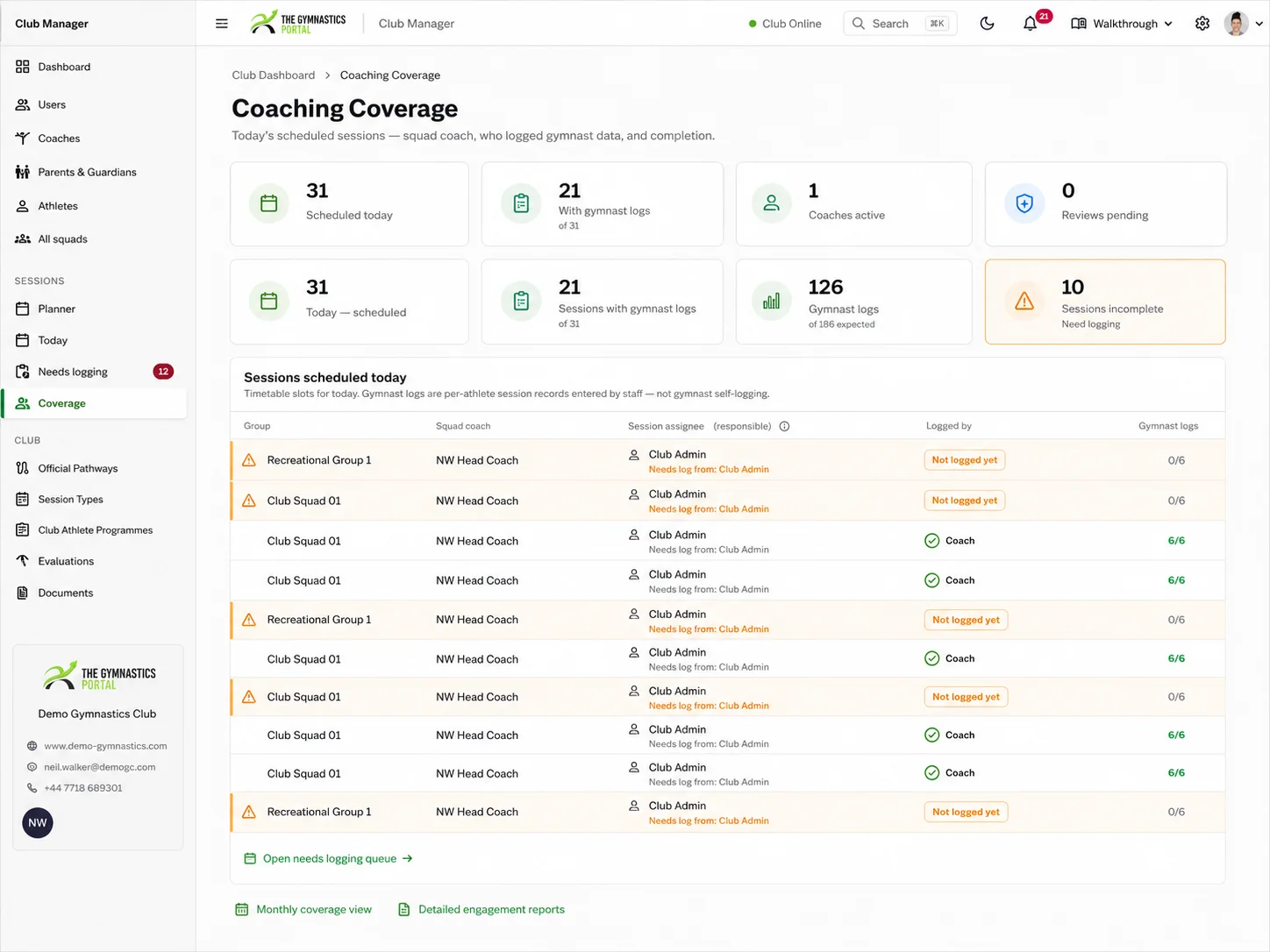This screenshot has height=952, width=1270.
Task: Click the Session assignee info icon
Action: click(x=785, y=427)
